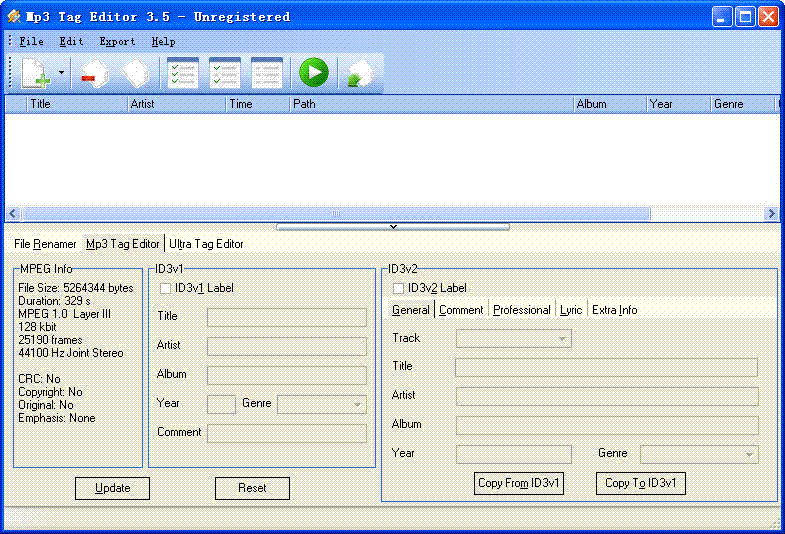Collapse the panel using the splitter chevron

(x=393, y=227)
